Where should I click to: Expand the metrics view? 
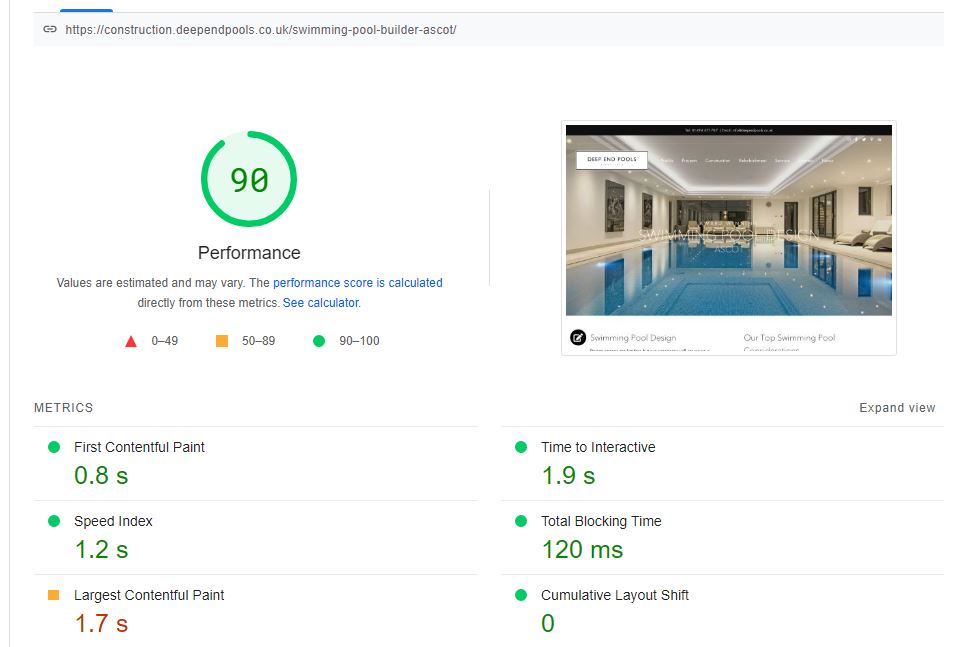[x=897, y=408]
